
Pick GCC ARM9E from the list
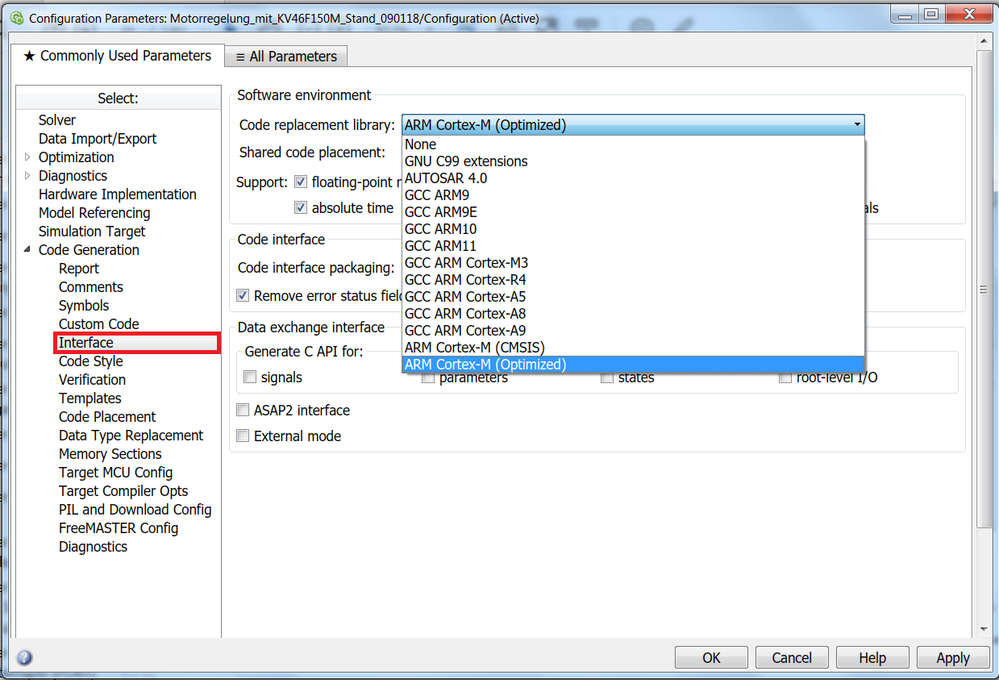tap(633, 212)
